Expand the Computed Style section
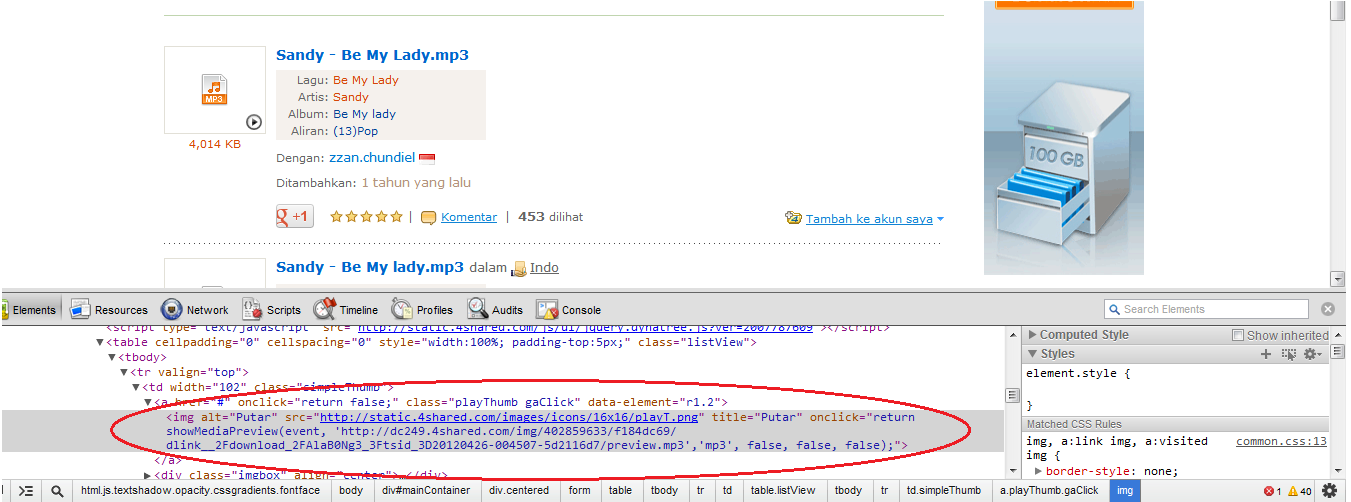This screenshot has height=502, width=1351. click(1033, 335)
